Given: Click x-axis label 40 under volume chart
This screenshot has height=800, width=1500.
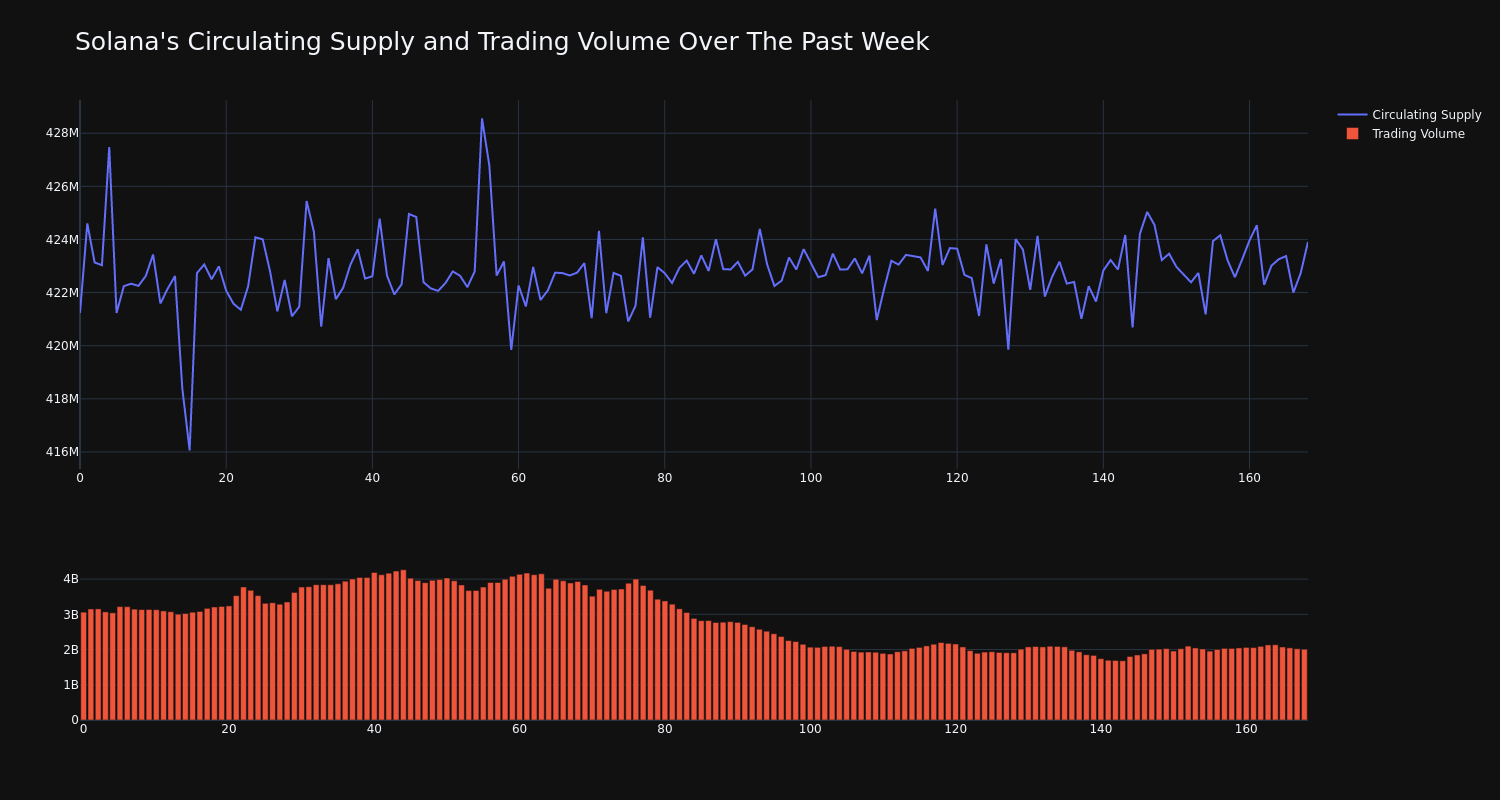Looking at the screenshot, I should click(374, 729).
